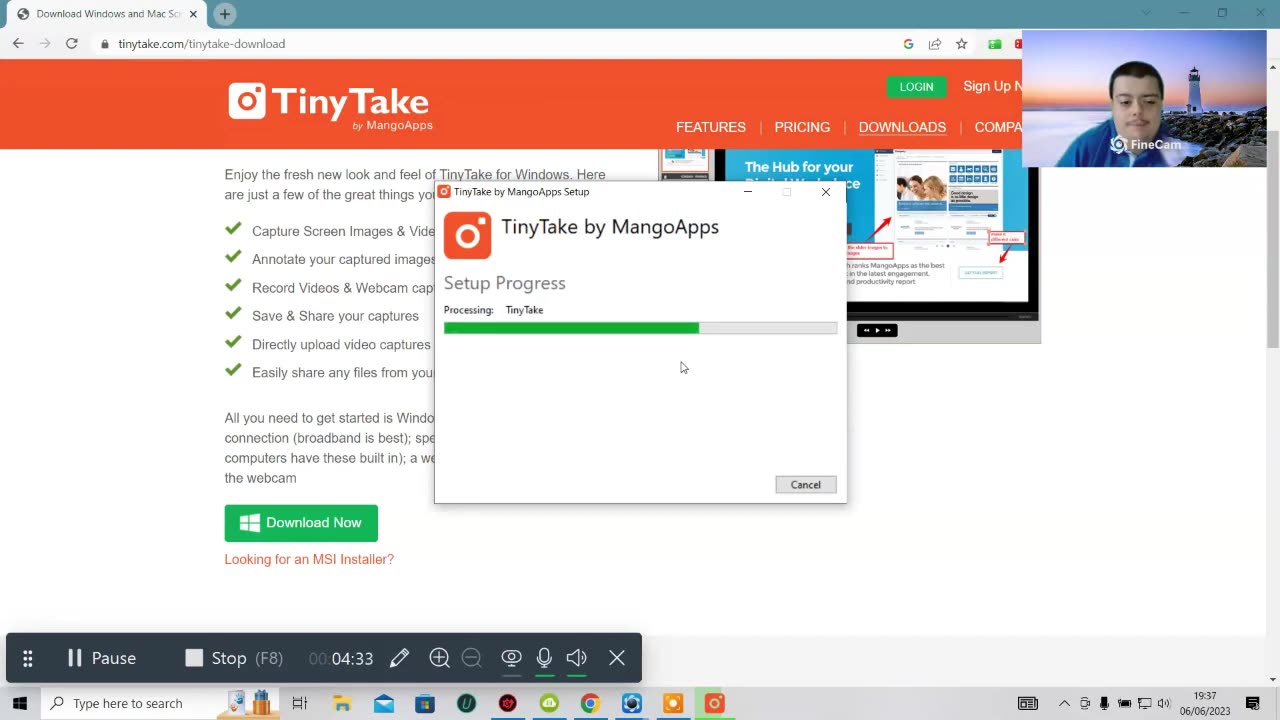Click the green extension icon in Chrome

(994, 44)
